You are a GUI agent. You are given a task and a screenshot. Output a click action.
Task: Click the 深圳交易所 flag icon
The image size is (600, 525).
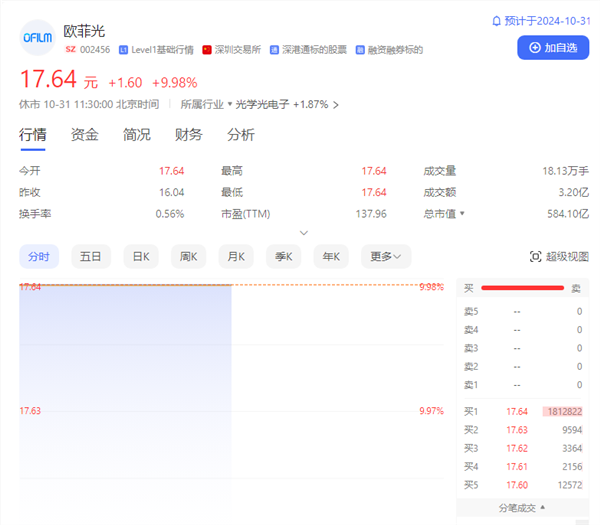[x=207, y=50]
